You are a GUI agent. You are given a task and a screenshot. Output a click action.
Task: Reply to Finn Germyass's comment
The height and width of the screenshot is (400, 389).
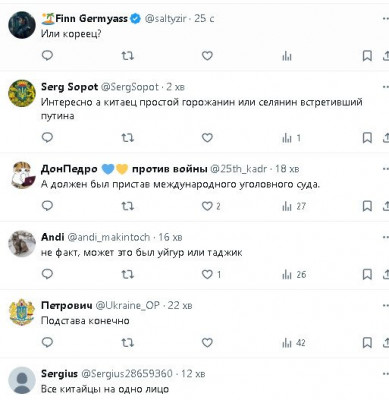(x=47, y=55)
